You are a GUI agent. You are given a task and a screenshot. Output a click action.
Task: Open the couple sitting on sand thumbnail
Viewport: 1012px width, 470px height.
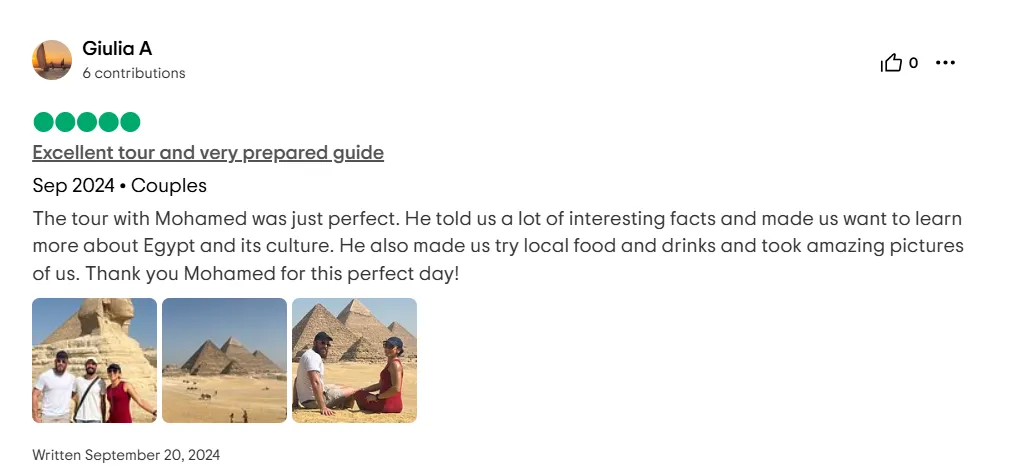point(354,360)
